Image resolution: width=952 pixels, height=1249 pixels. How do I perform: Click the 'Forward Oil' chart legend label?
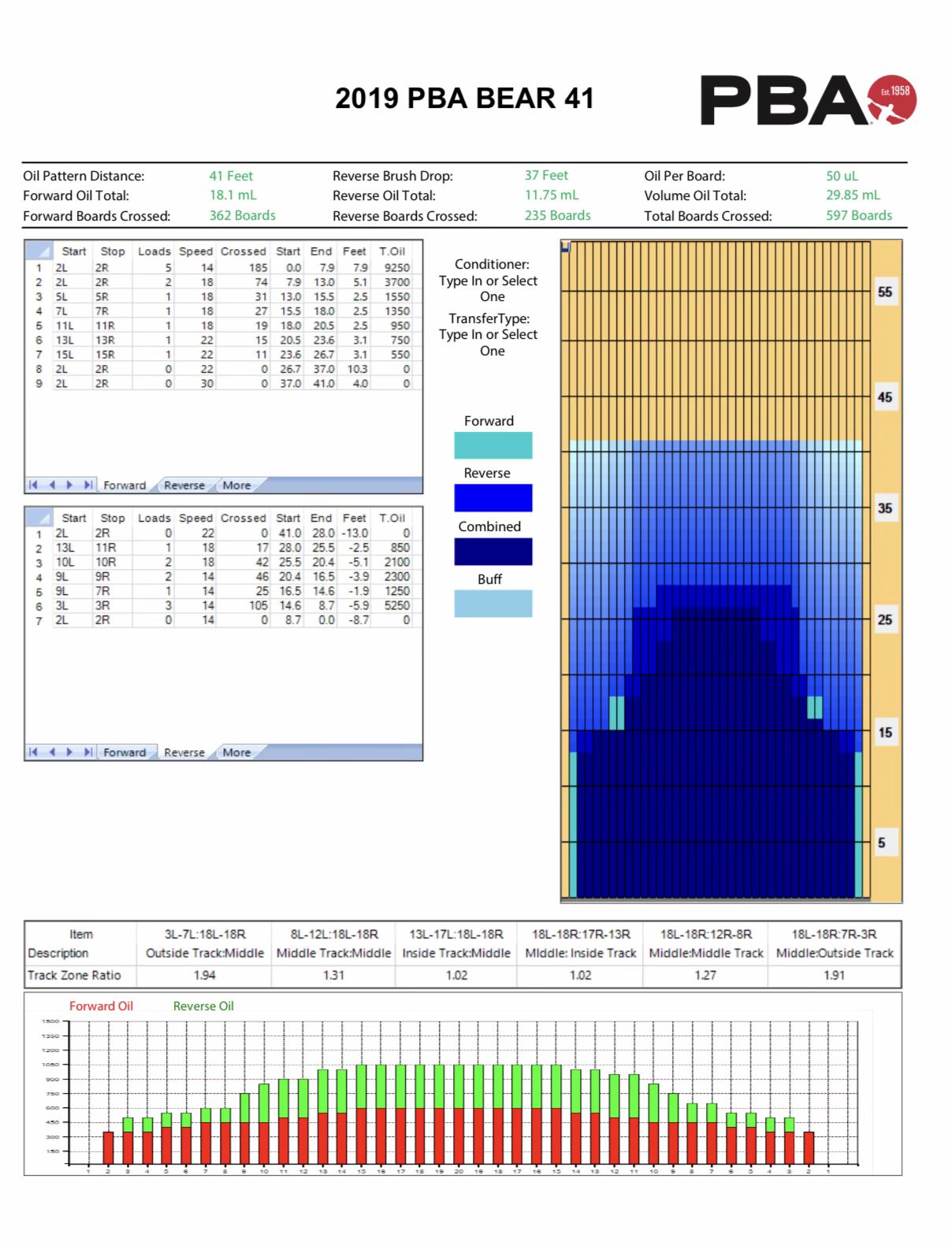coord(101,1006)
